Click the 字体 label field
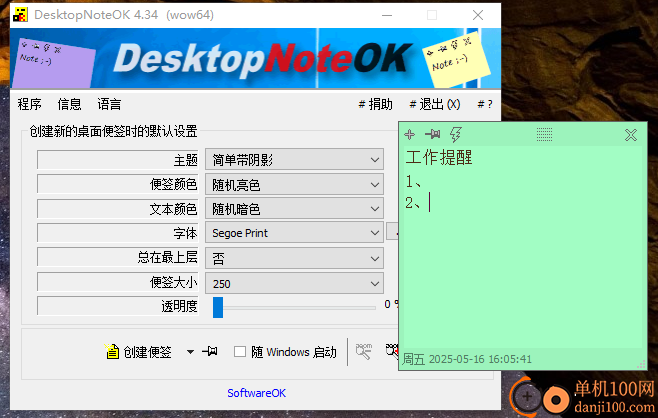 coord(118,233)
